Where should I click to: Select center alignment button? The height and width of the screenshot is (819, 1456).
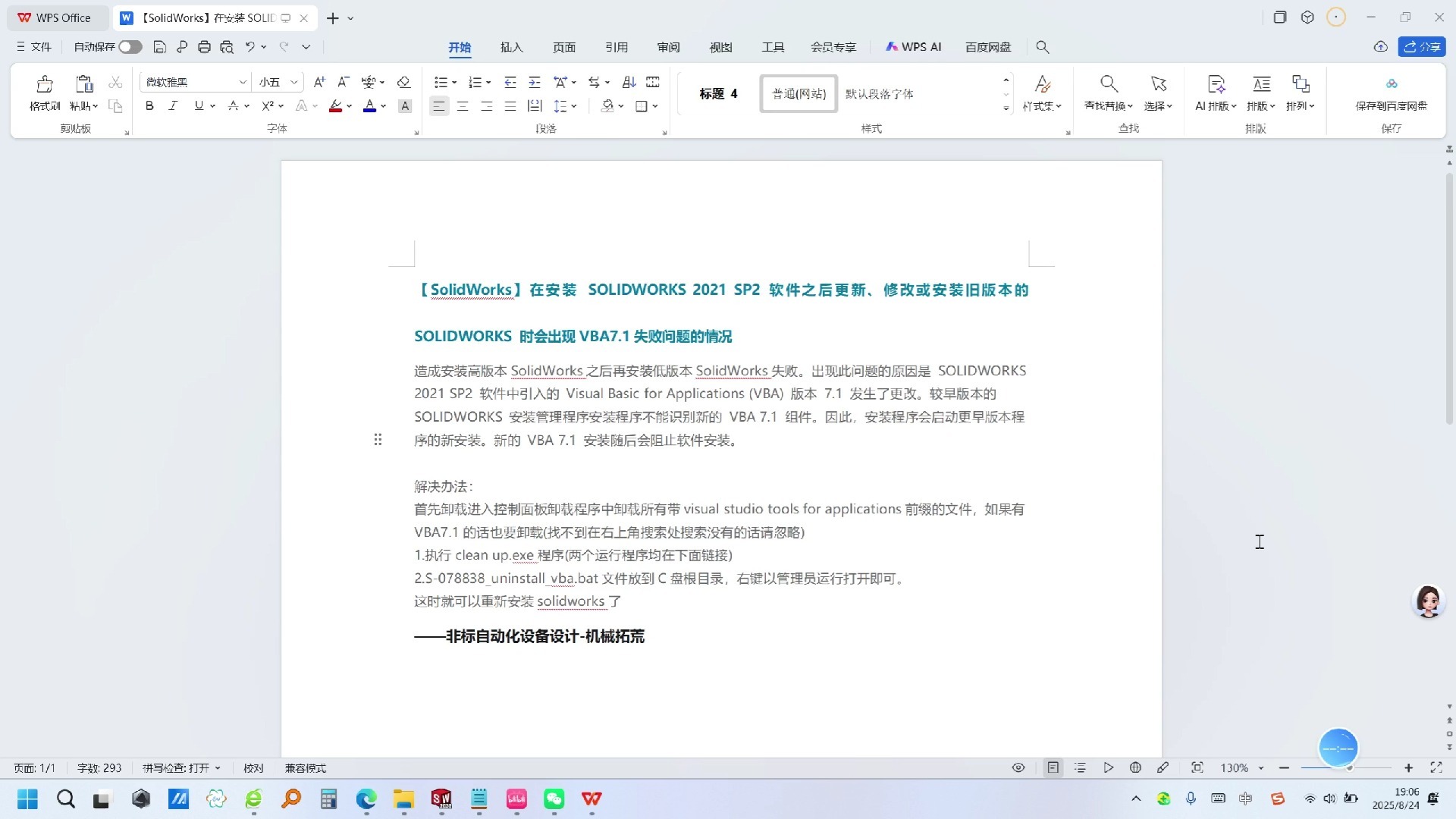463,106
